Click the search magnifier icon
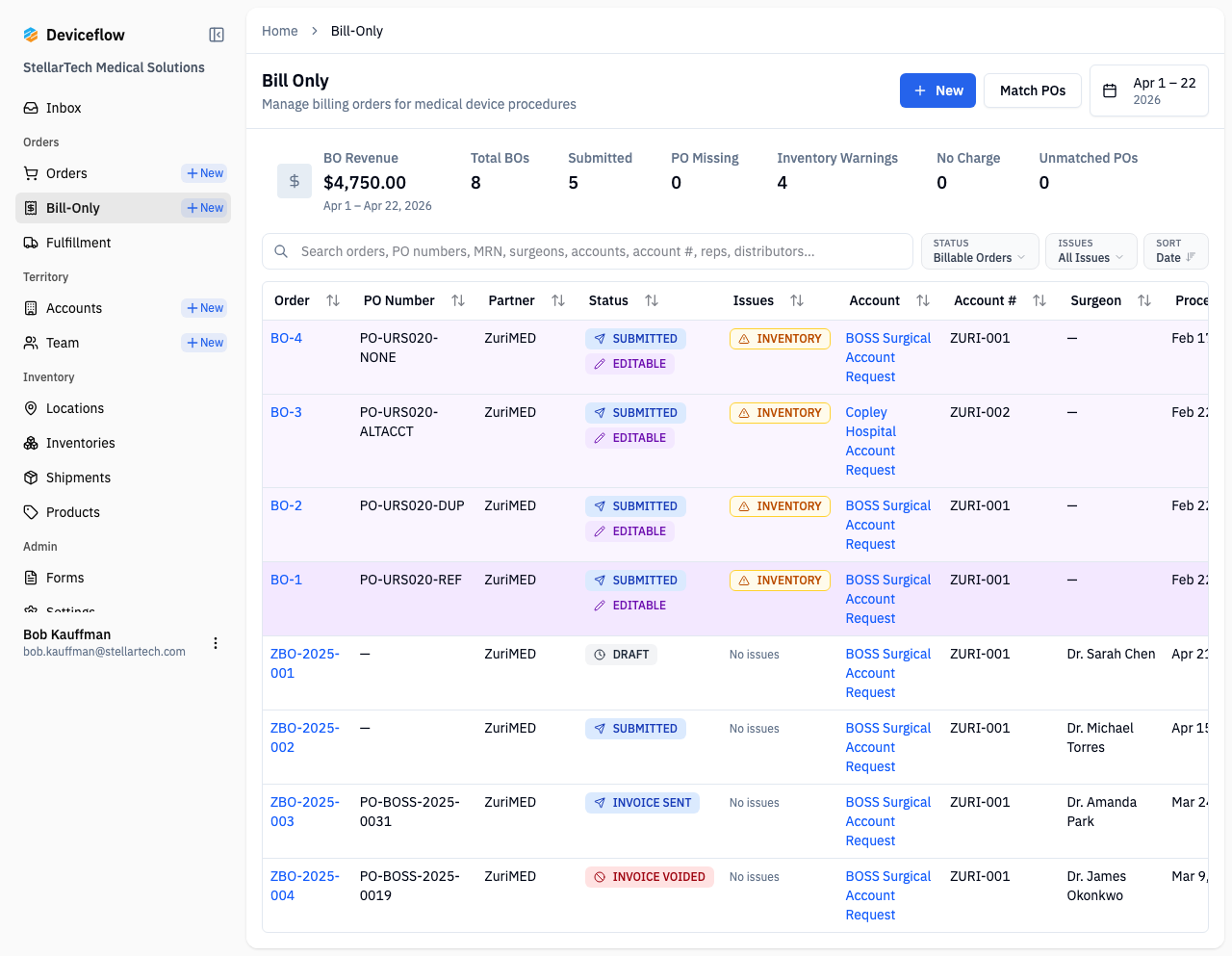The height and width of the screenshot is (956, 1232). point(281,251)
